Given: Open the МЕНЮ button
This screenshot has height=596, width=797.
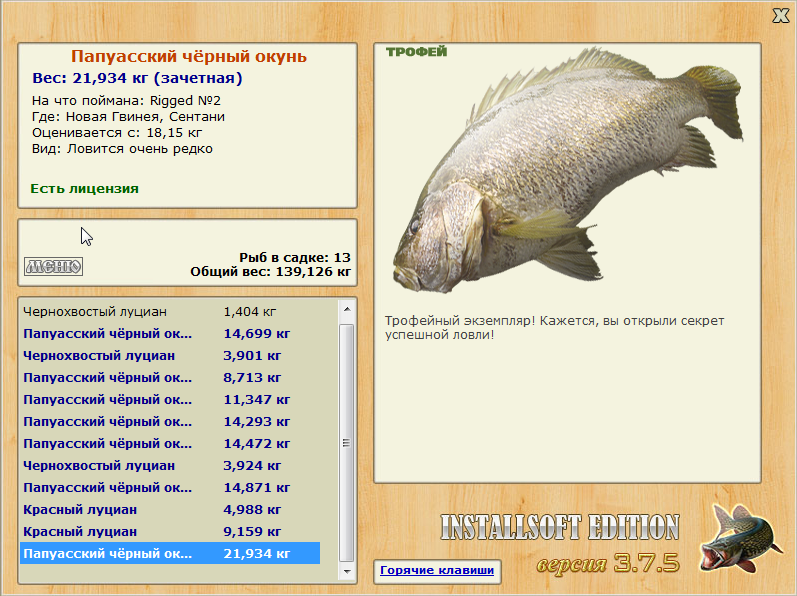Looking at the screenshot, I should point(53,266).
